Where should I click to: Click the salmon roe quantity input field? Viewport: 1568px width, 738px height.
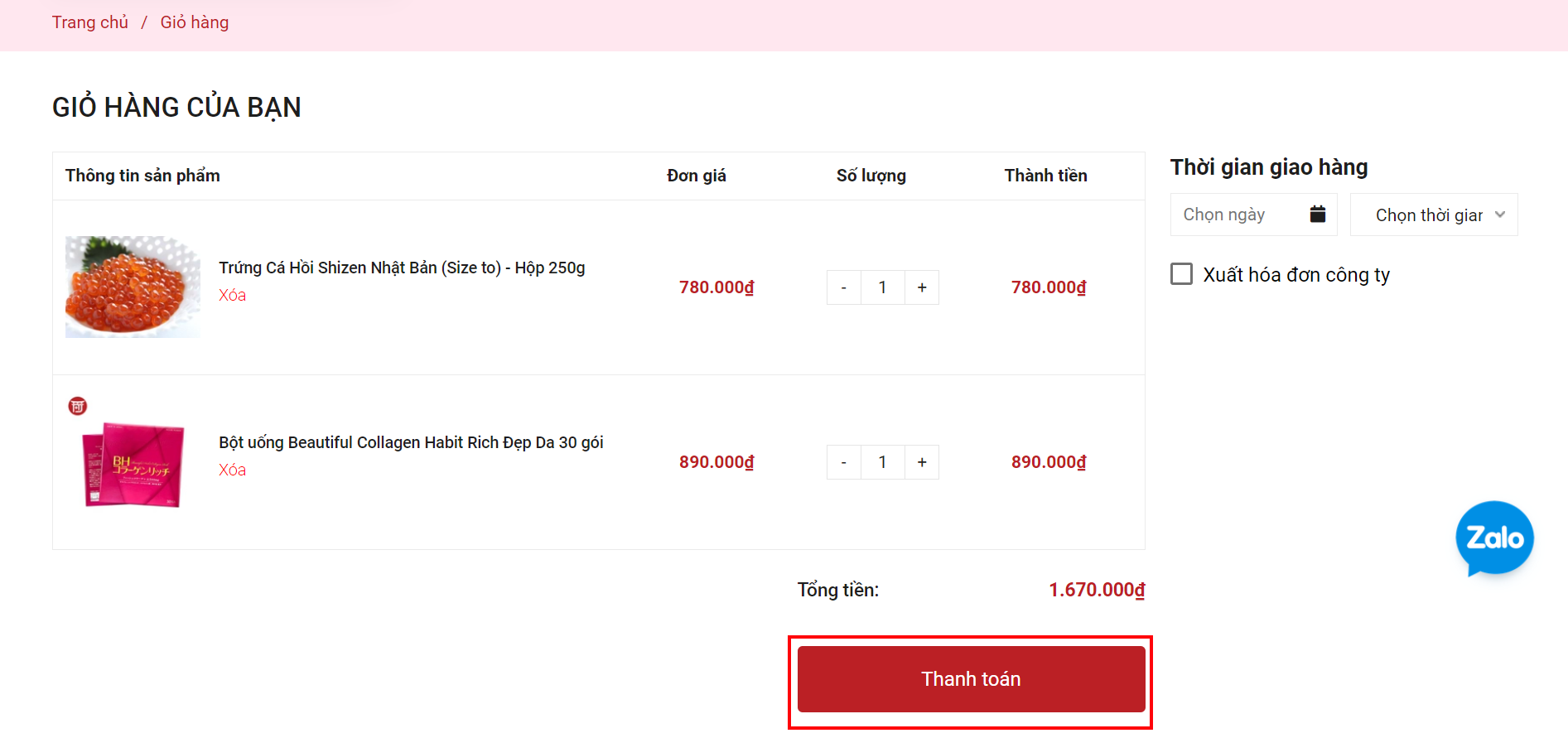882,287
